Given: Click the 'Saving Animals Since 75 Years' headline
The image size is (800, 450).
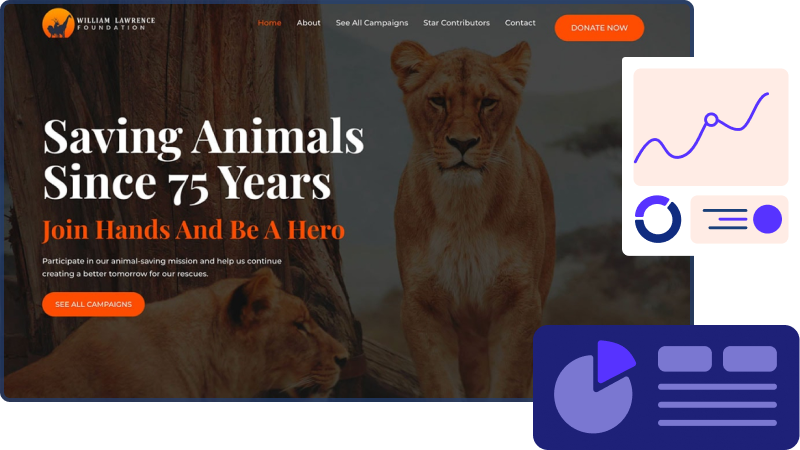Looking at the screenshot, I should pyautogui.click(x=203, y=159).
